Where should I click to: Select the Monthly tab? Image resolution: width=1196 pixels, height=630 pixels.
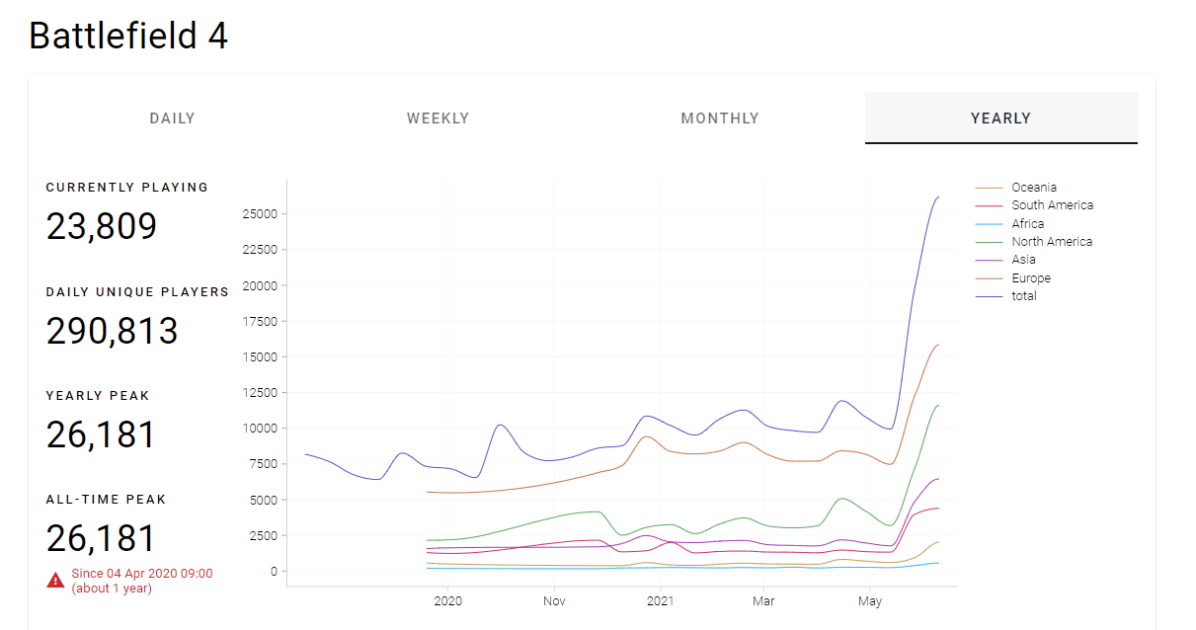pos(720,118)
